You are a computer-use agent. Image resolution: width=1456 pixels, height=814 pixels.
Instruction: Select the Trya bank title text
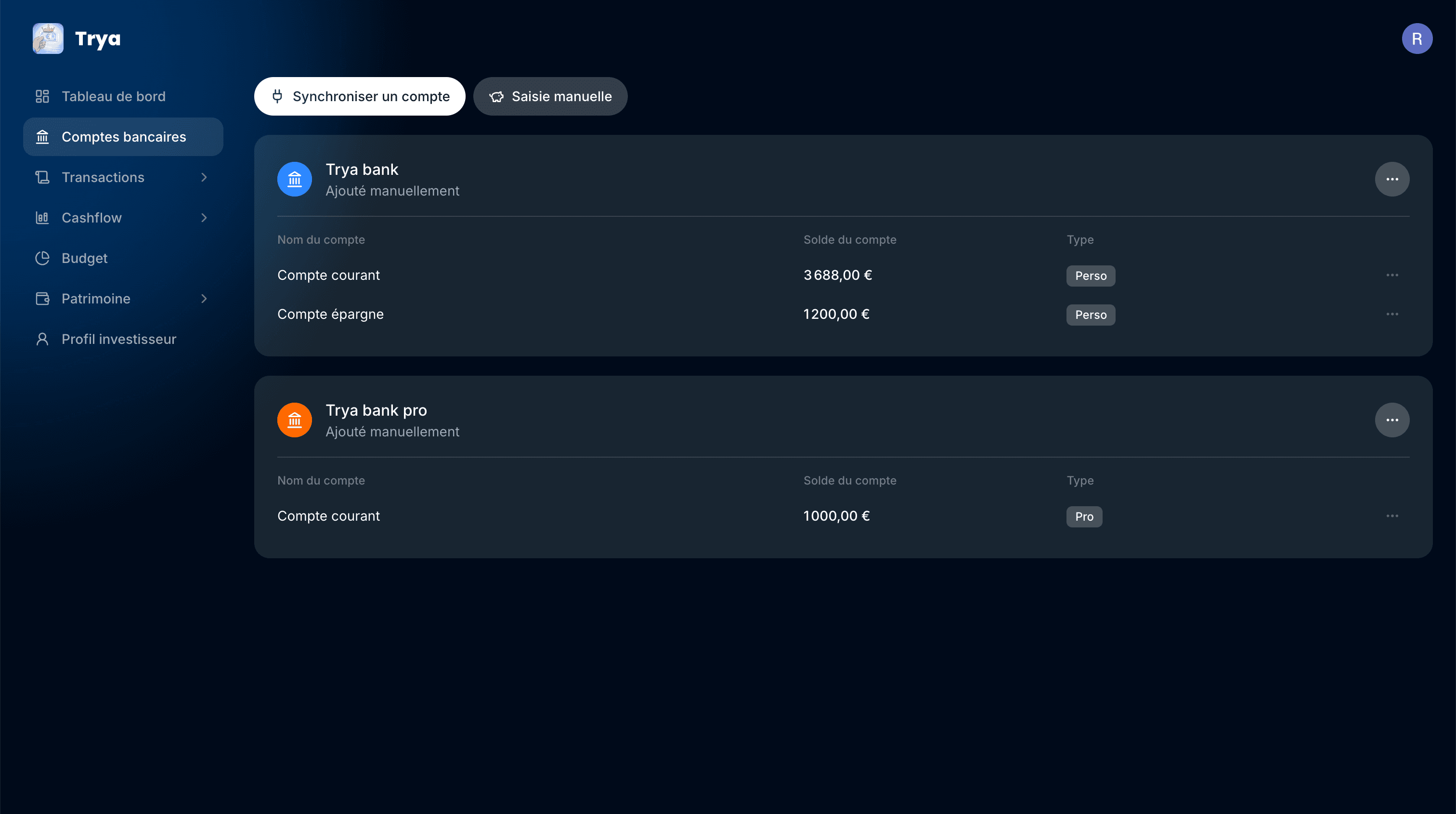pos(362,170)
